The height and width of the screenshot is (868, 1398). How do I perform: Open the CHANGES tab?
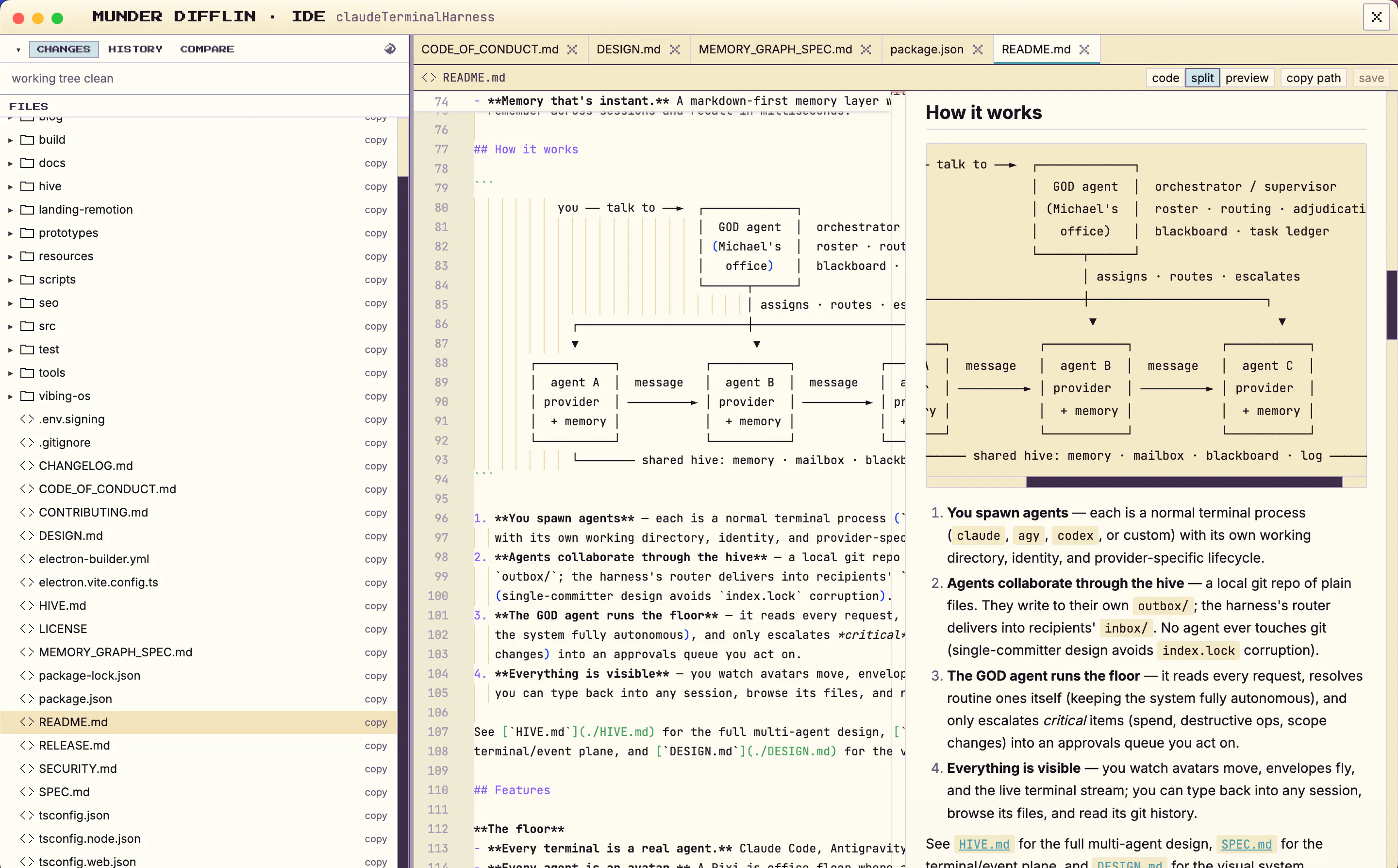tap(64, 49)
